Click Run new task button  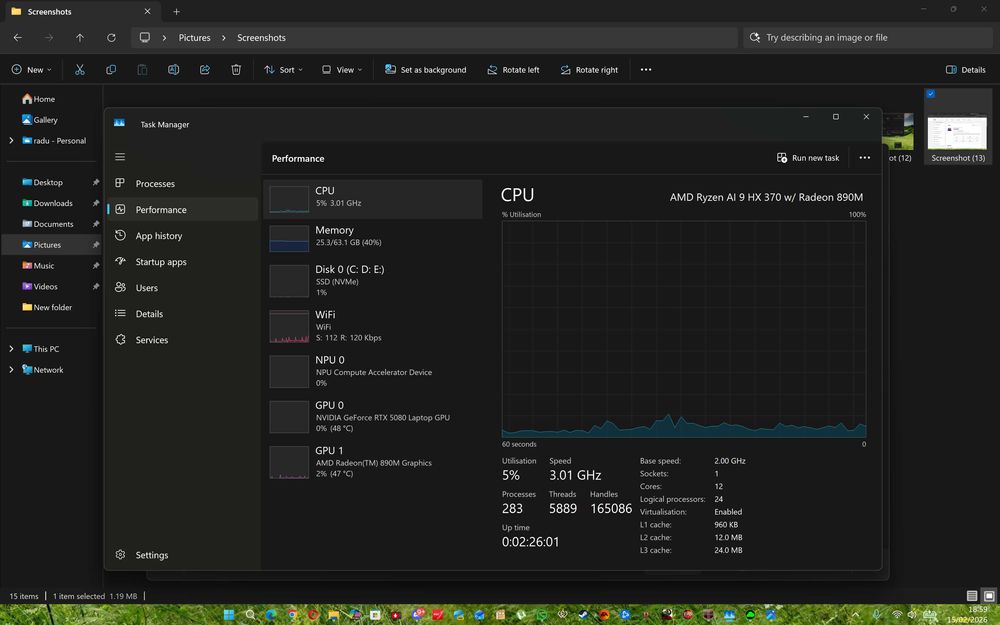click(807, 158)
